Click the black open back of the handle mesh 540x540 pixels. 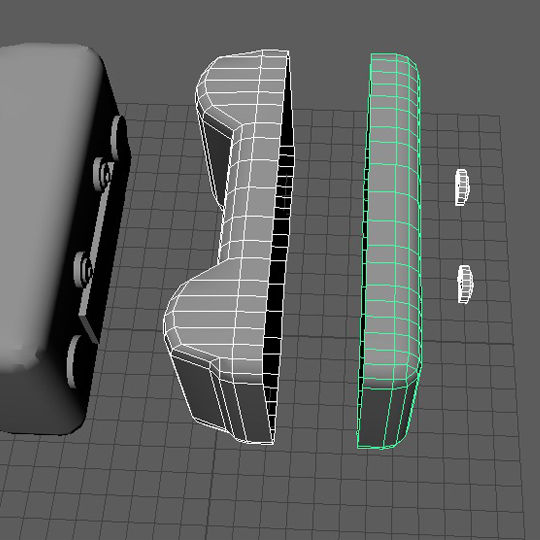(281, 262)
